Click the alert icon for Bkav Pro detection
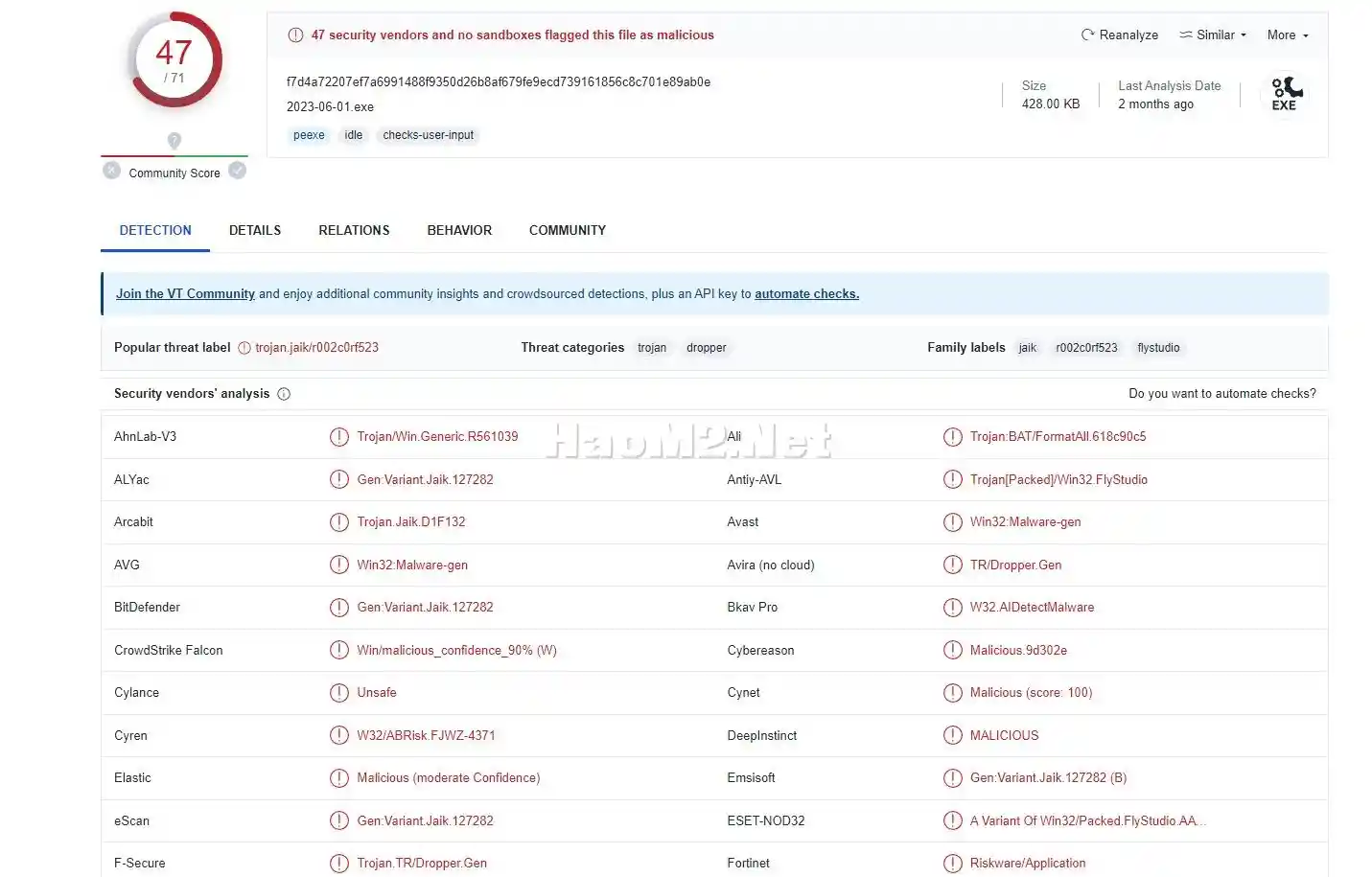1372x877 pixels. coord(952,608)
